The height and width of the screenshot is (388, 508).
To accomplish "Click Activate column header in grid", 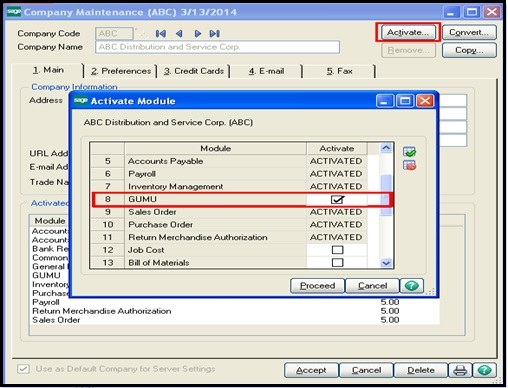I will [337, 148].
